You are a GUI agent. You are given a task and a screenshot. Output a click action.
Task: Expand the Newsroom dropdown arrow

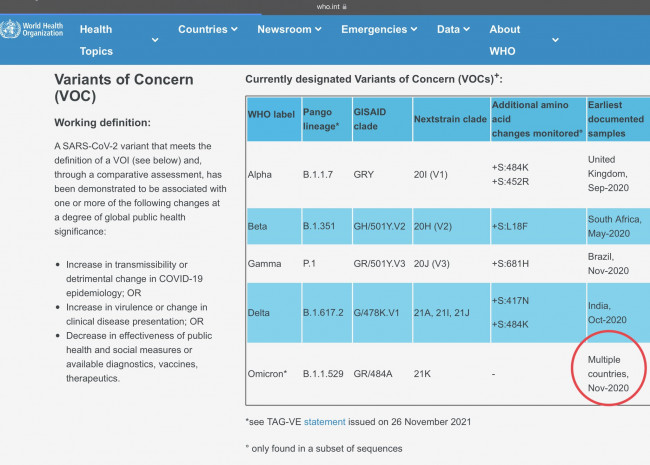[318, 29]
